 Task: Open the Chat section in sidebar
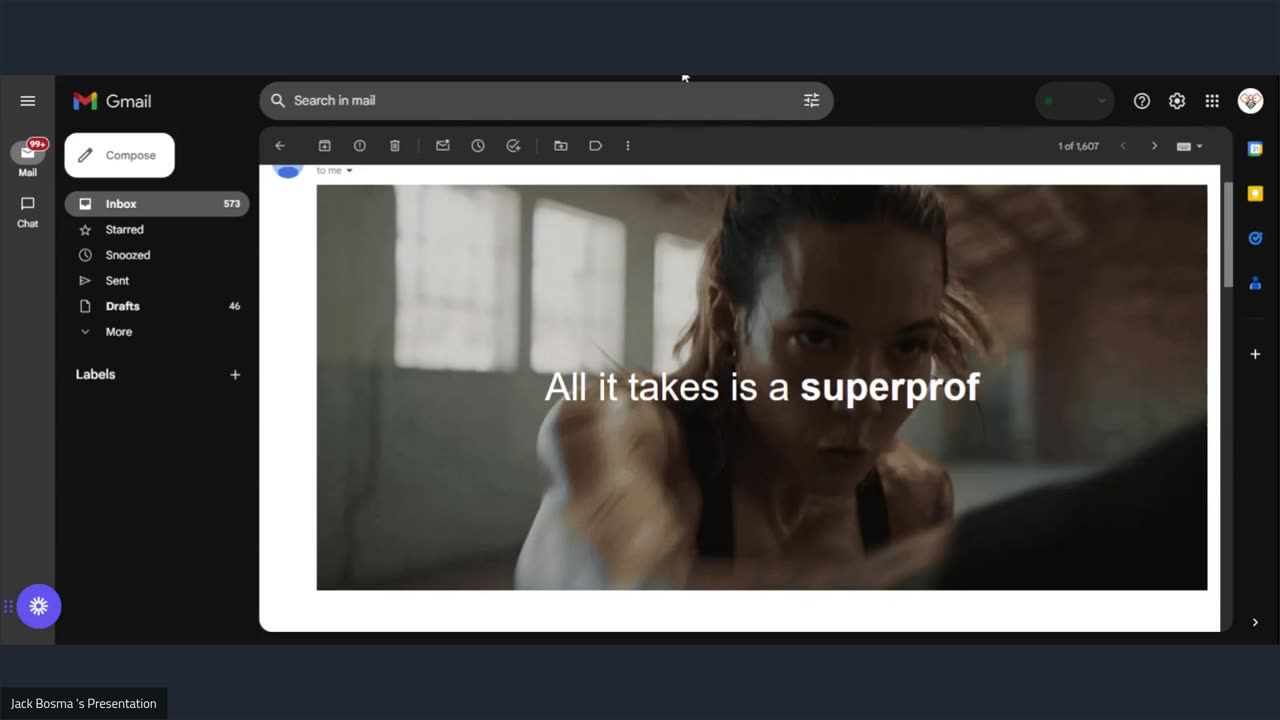click(28, 211)
